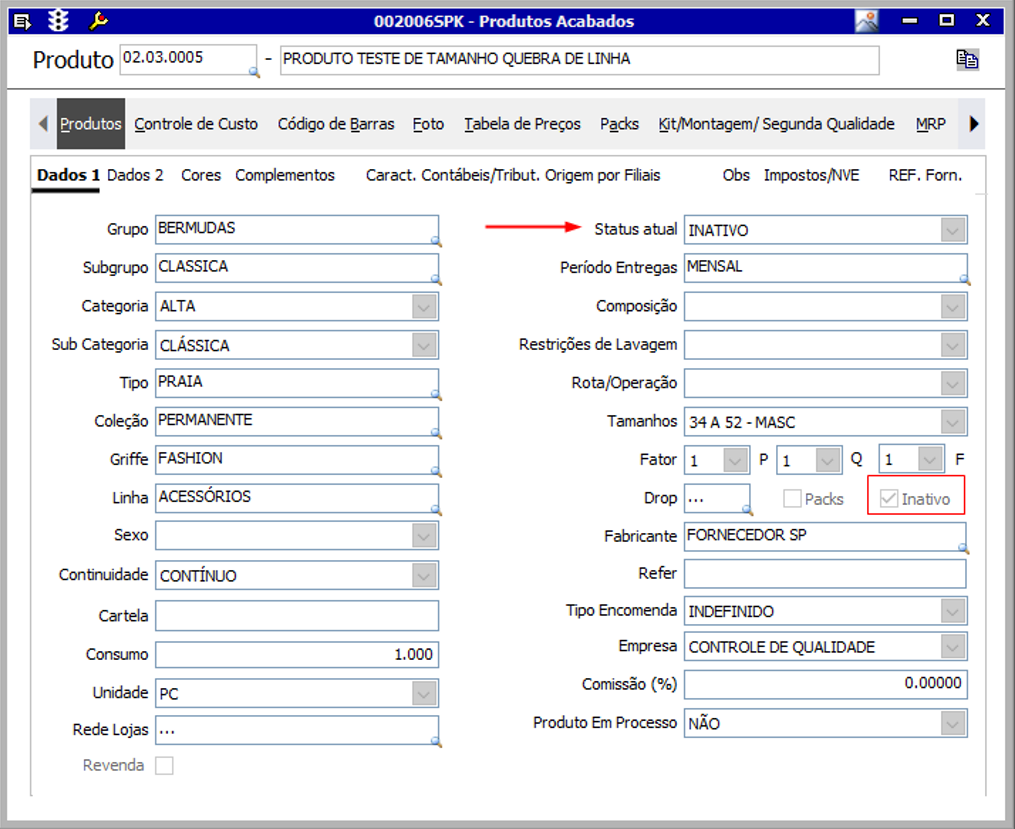Click the Refer input field

pyautogui.click(x=825, y=574)
